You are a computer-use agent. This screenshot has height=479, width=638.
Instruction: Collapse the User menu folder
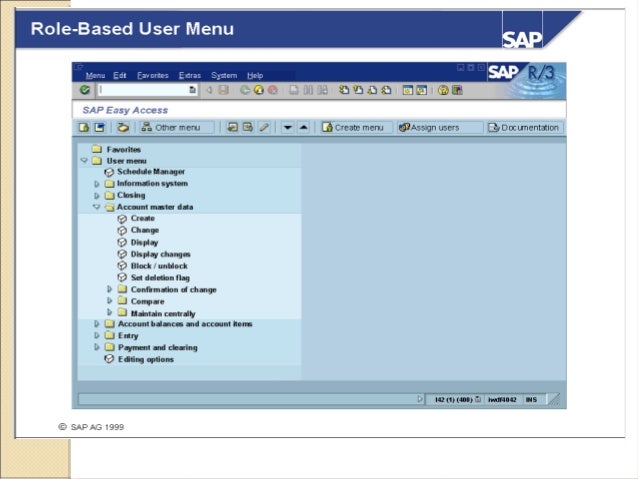click(x=84, y=161)
